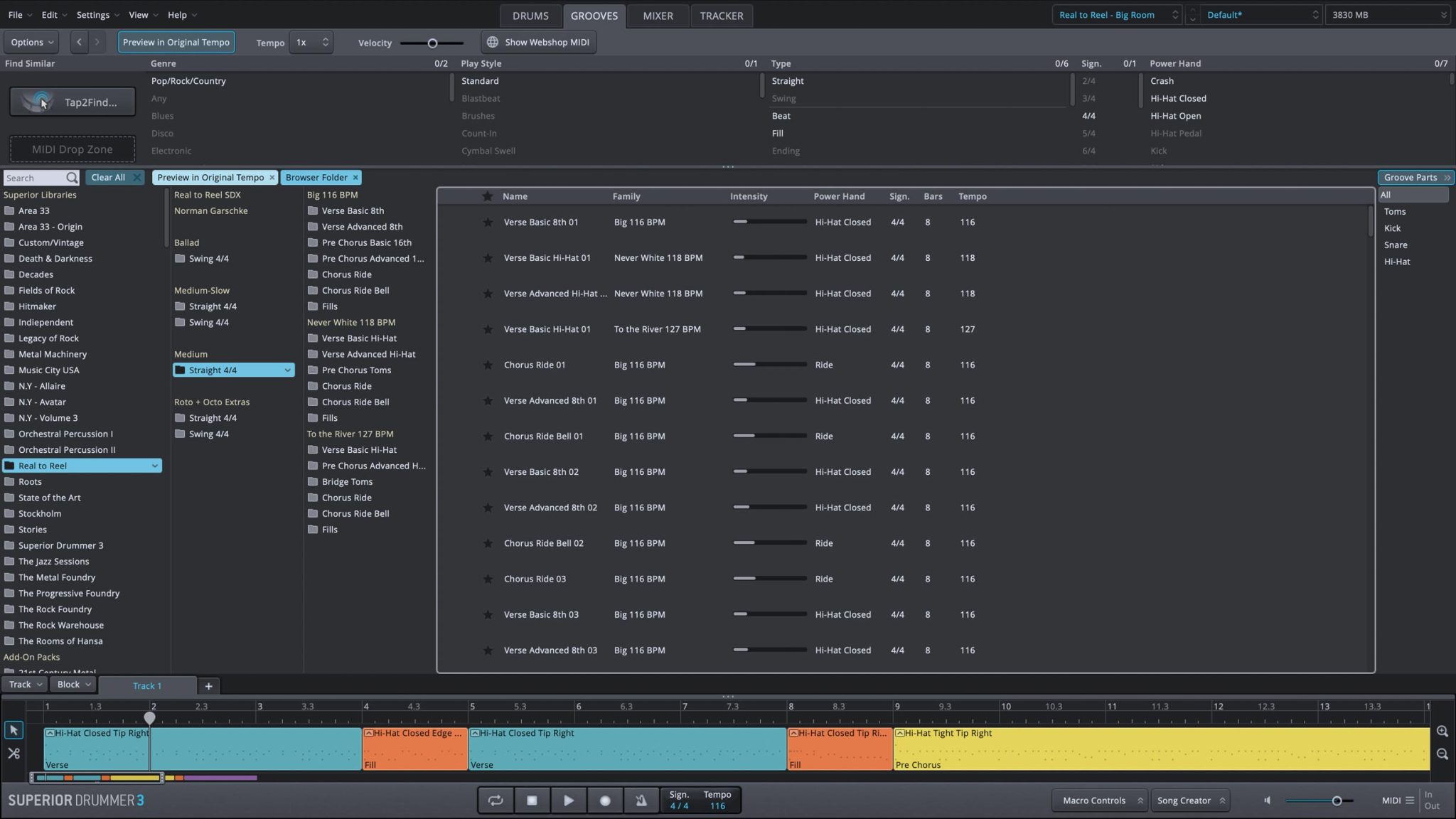Open the MIDI settings menu icon
Screen dimensions: 1456x819
click(x=1410, y=801)
